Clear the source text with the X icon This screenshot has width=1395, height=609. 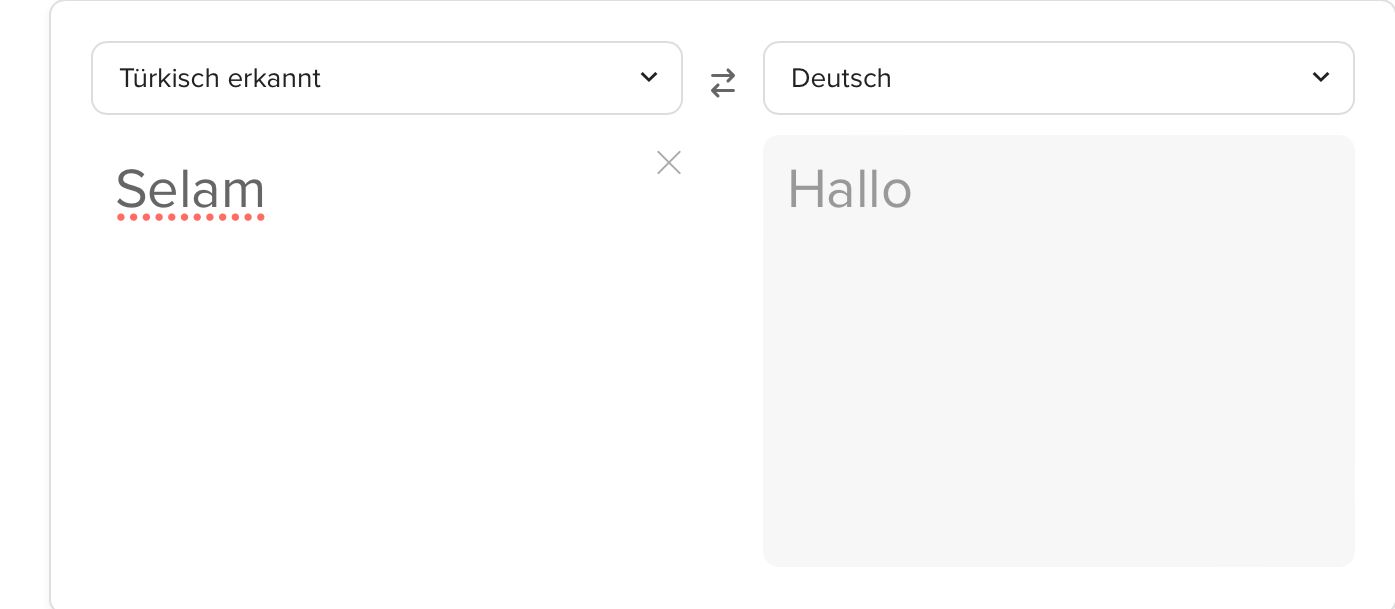tap(669, 163)
